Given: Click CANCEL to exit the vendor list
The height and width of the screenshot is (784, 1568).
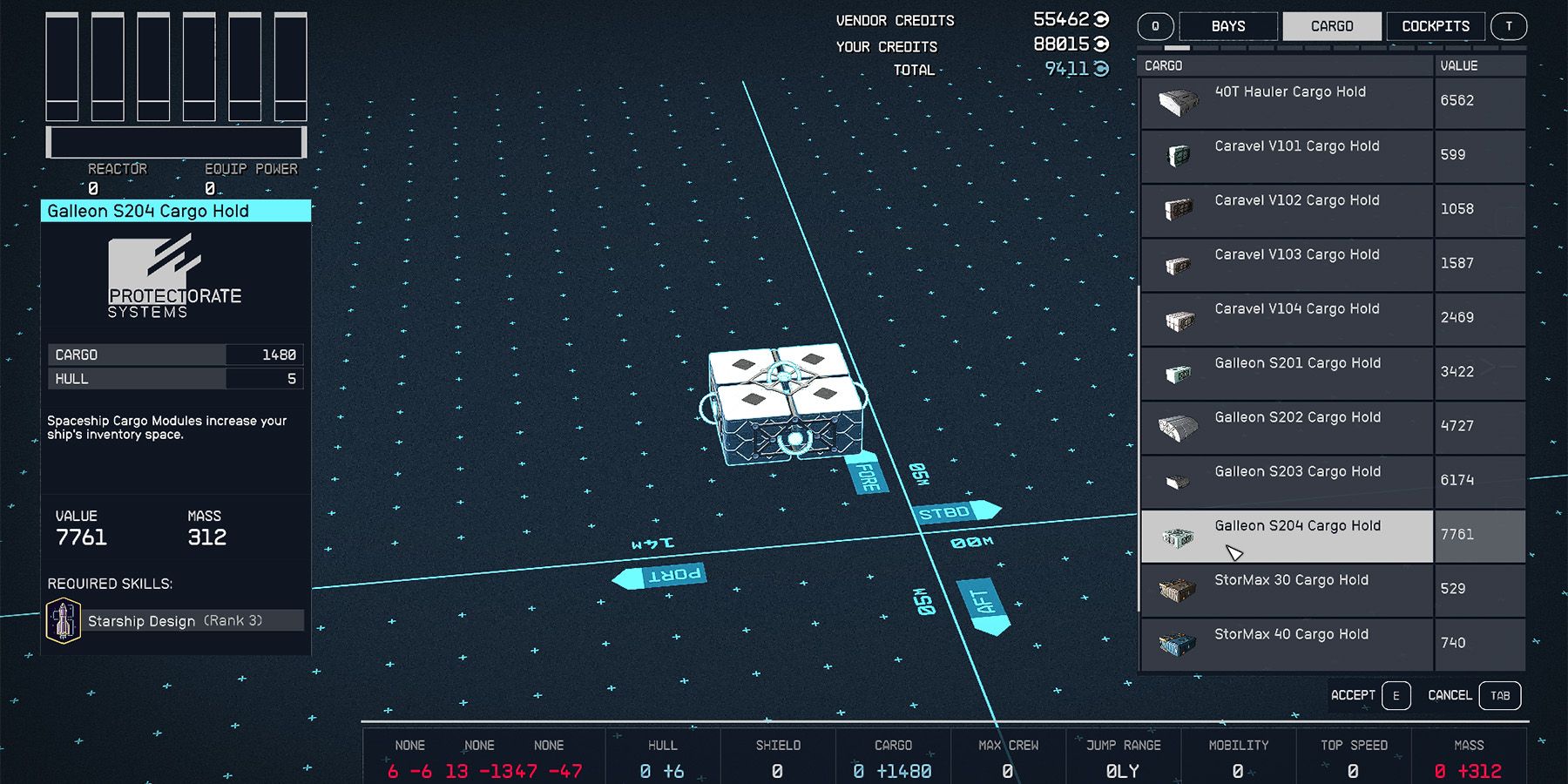Looking at the screenshot, I should click(x=1449, y=695).
